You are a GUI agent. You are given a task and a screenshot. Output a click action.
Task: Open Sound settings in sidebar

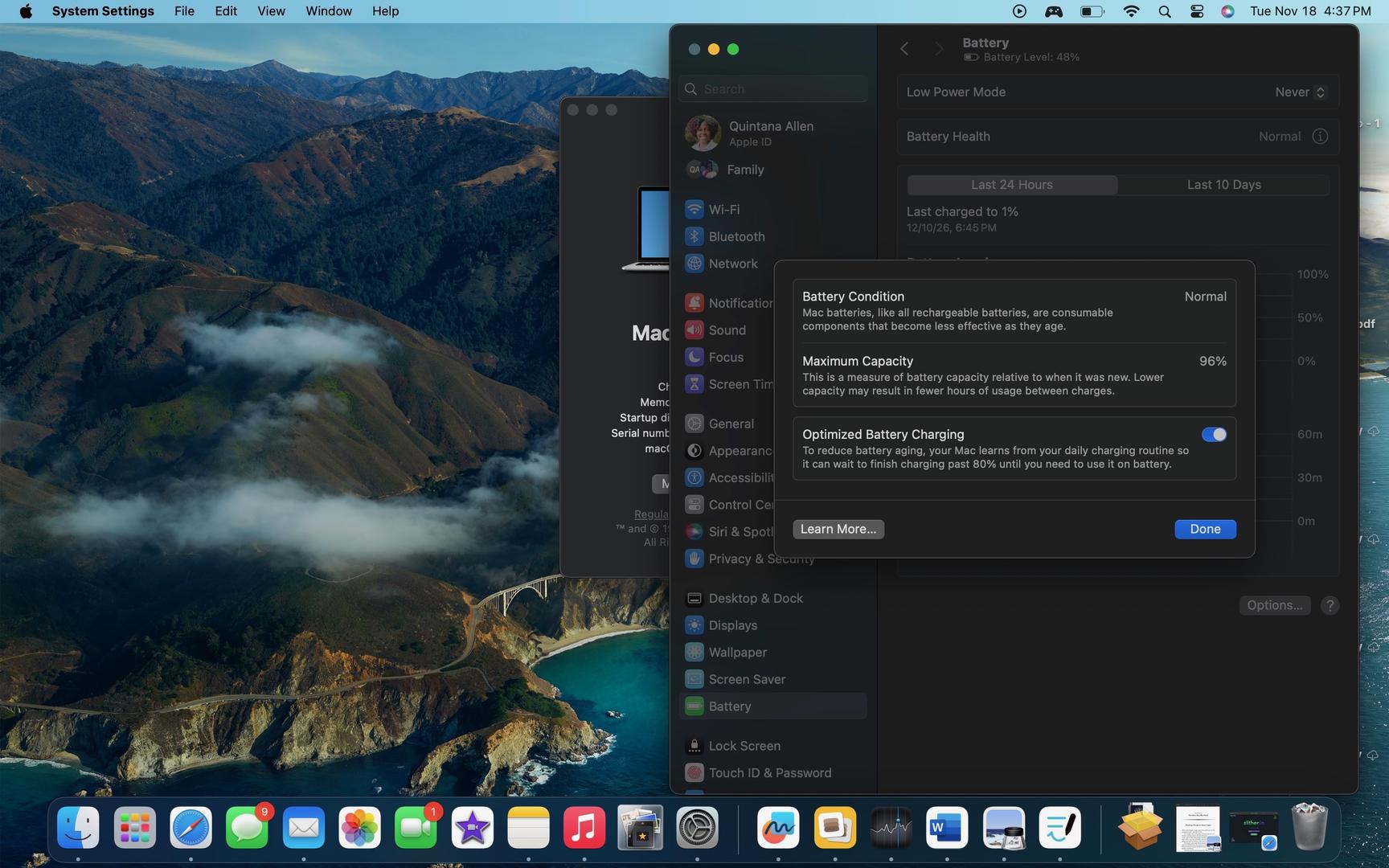tap(727, 330)
